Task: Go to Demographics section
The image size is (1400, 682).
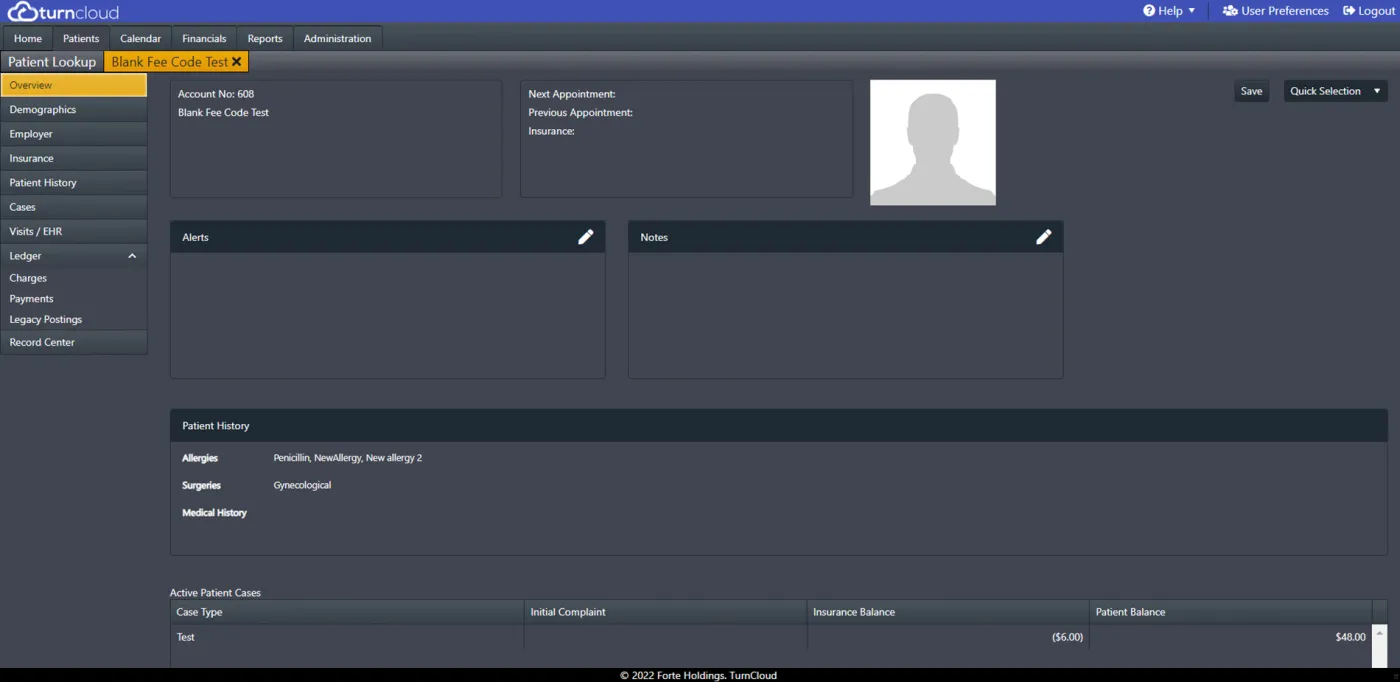Action: point(74,110)
